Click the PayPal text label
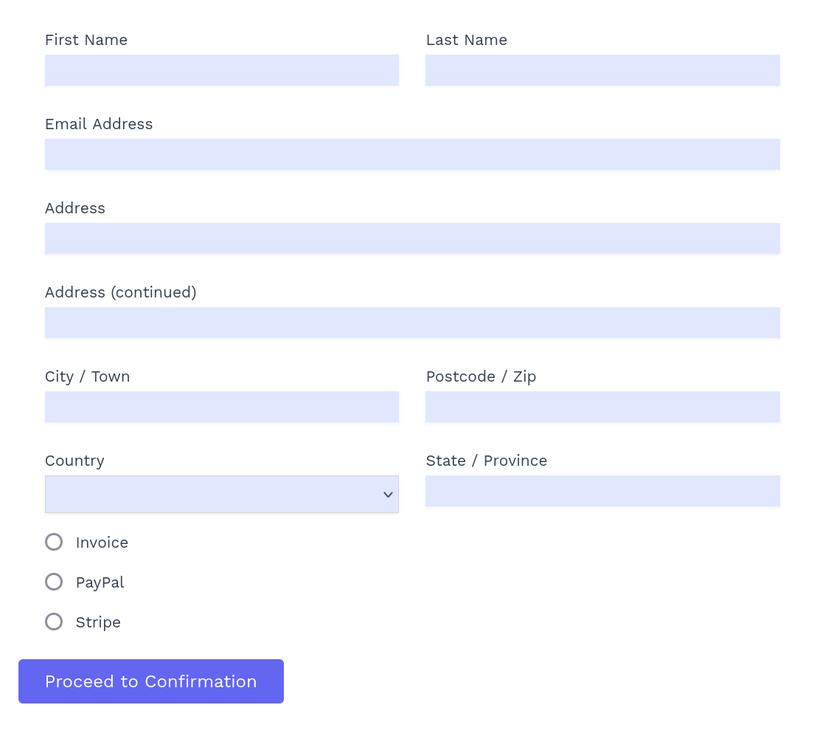831x750 pixels. pyautogui.click(x=100, y=583)
